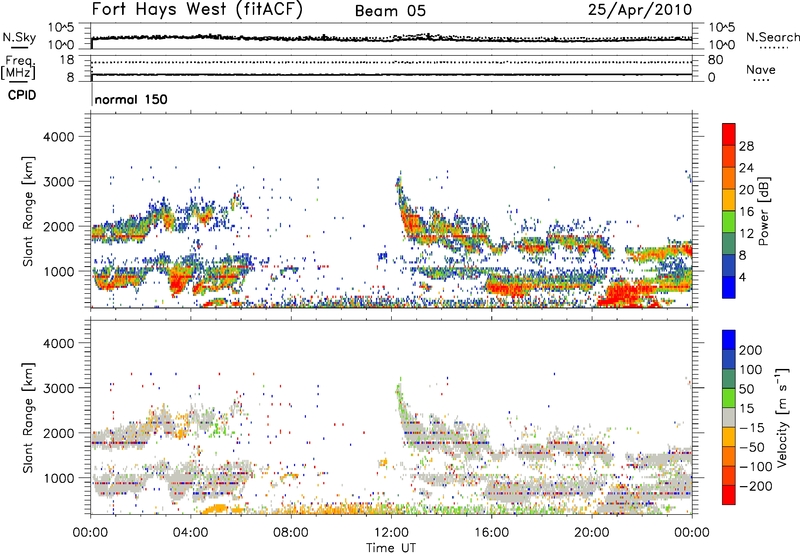Click the 'Beam 05' heading

point(390,11)
